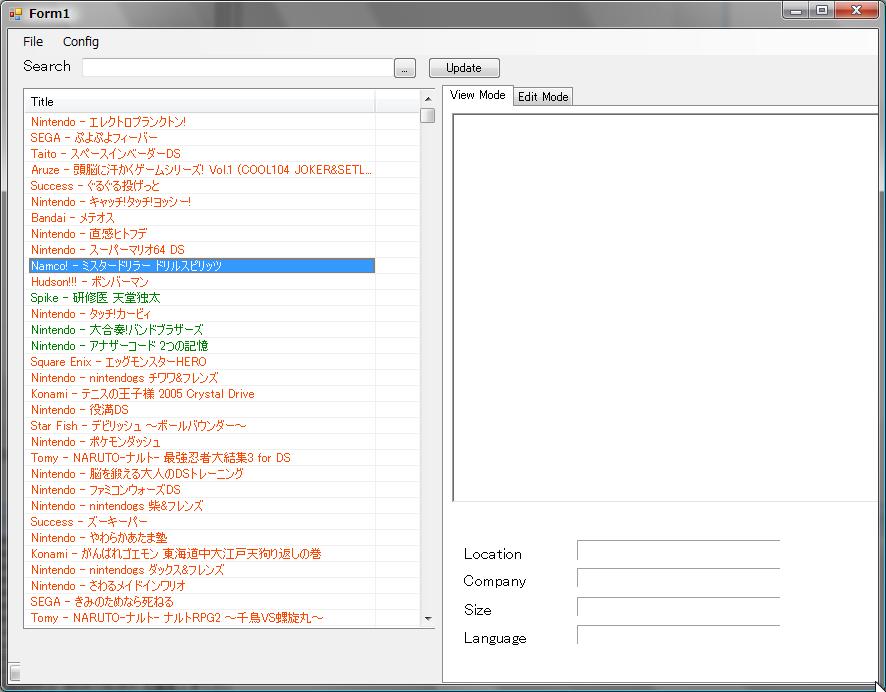Select the Konami がんばれゴエモン row
Image resolution: width=886 pixels, height=692 pixels.
(x=202, y=554)
